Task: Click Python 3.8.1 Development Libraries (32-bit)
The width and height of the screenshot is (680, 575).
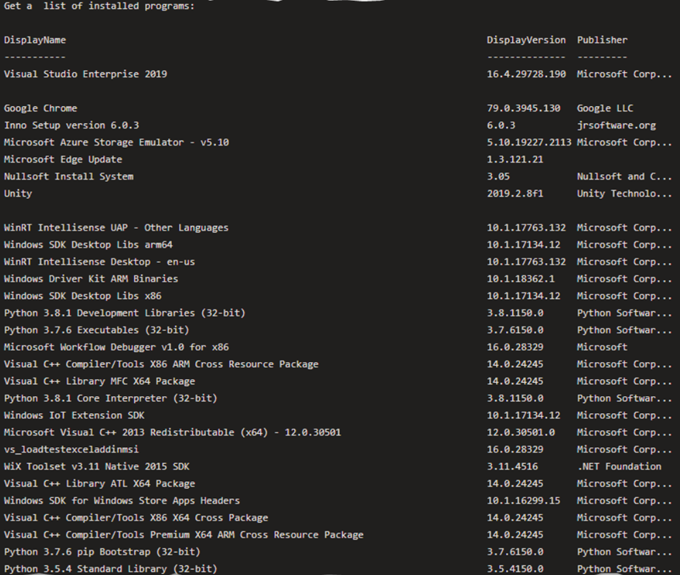Action: pyautogui.click(x=124, y=313)
